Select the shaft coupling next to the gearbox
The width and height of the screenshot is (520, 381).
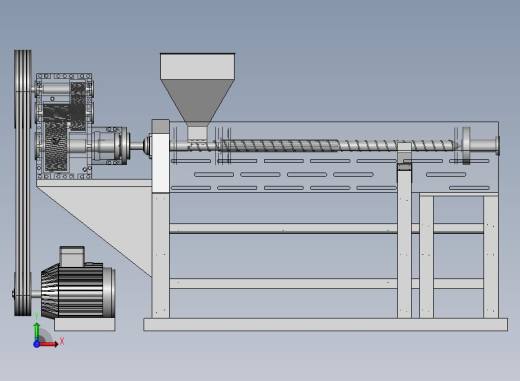(111, 146)
